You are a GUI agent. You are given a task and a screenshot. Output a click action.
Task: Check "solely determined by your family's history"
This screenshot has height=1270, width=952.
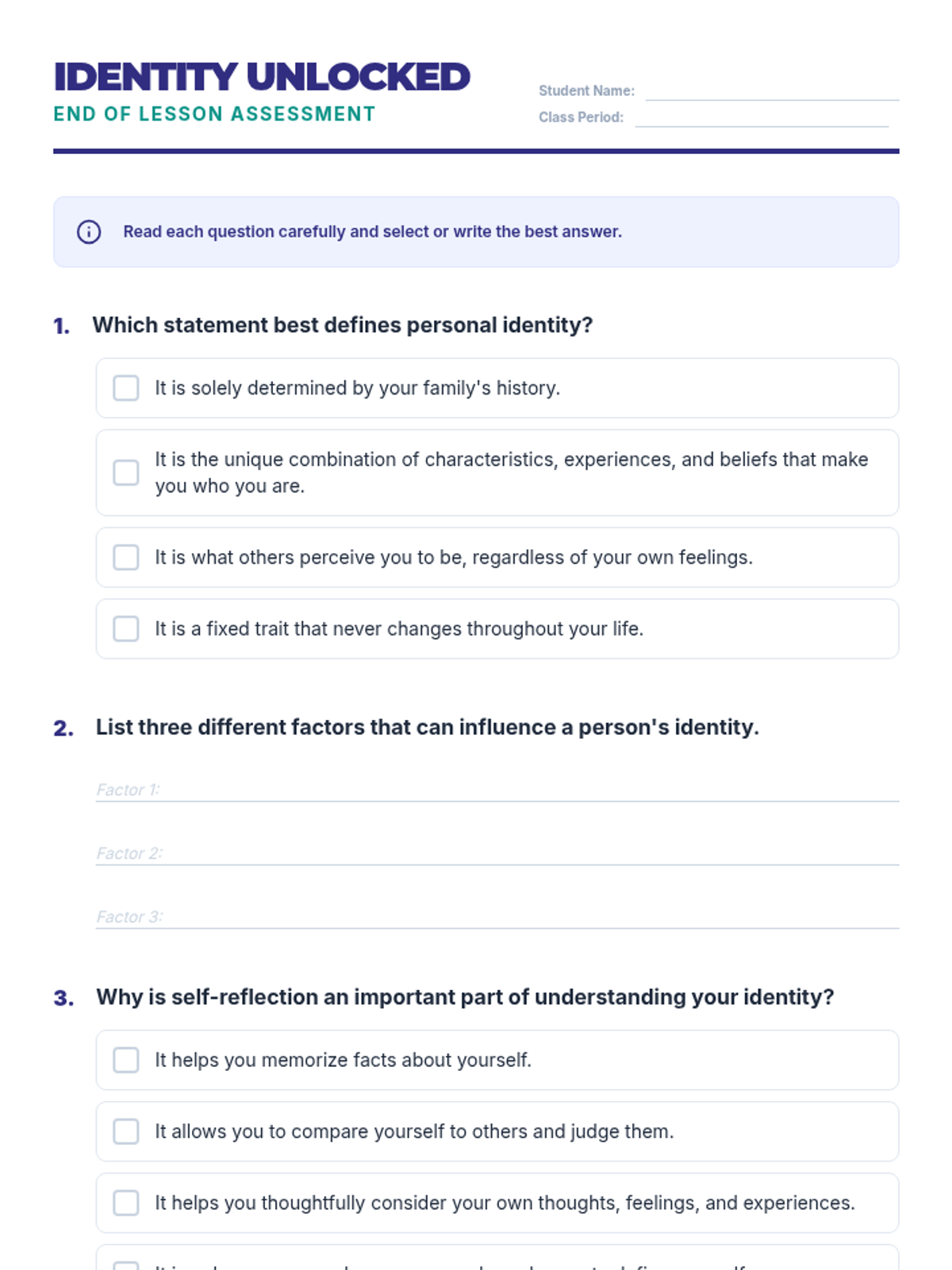click(126, 388)
